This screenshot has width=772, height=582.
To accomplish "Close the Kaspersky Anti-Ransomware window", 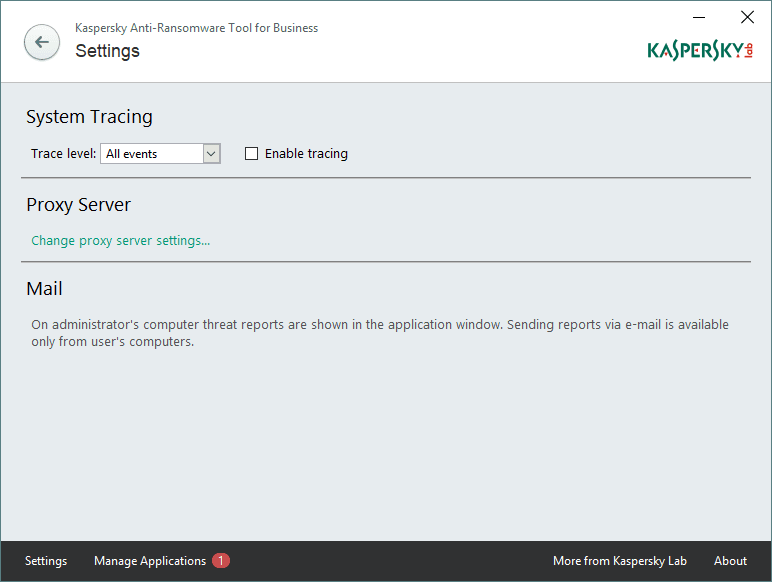I will pos(747,17).
